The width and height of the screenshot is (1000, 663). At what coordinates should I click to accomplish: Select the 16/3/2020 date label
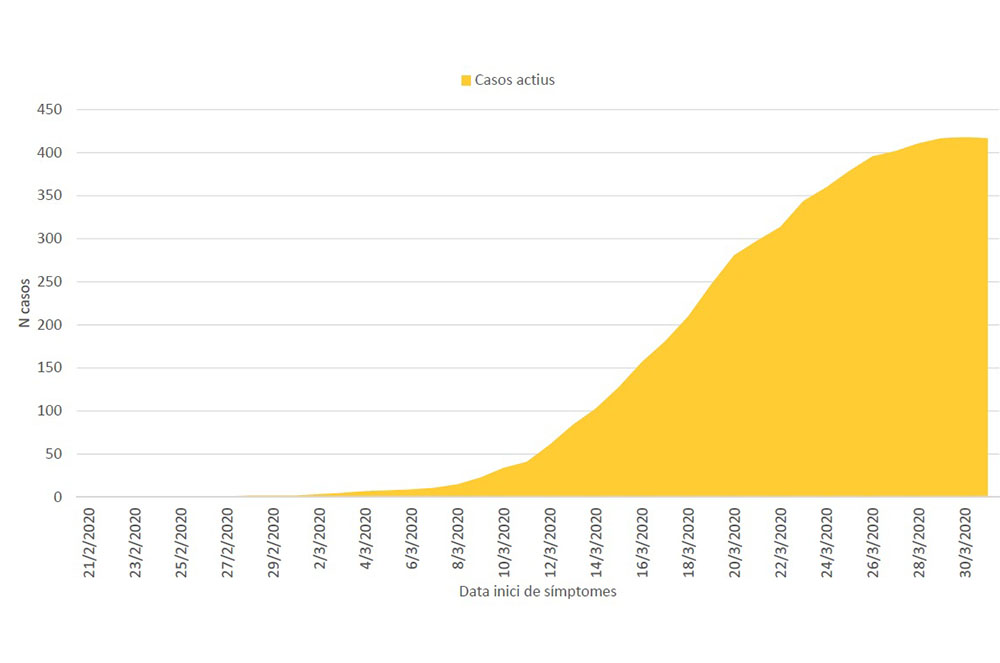tap(642, 542)
